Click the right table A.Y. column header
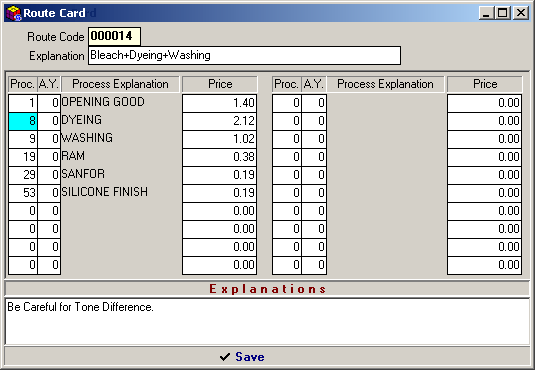535x370 pixels. click(314, 84)
